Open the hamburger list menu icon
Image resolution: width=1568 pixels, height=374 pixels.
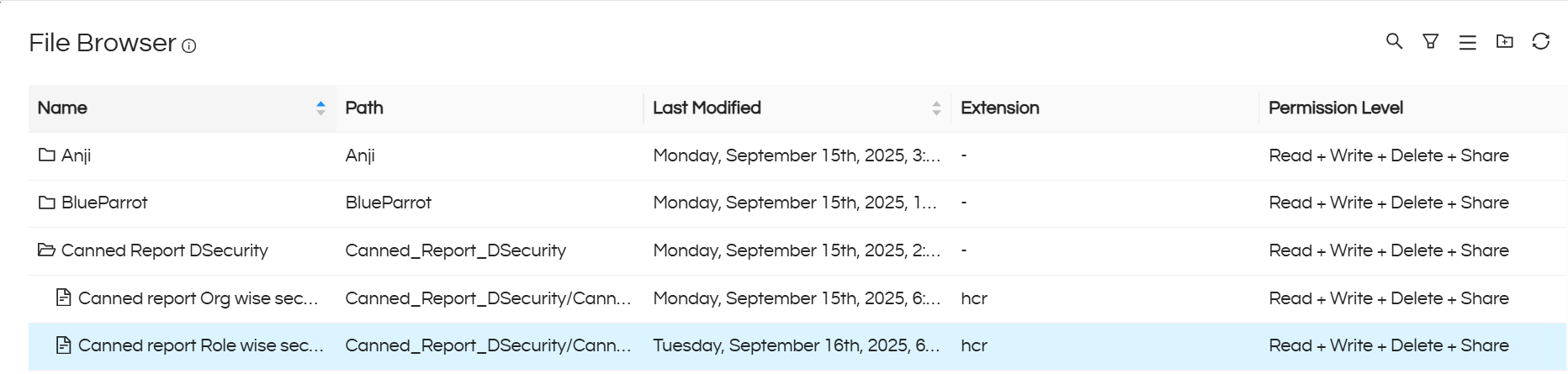[1467, 42]
